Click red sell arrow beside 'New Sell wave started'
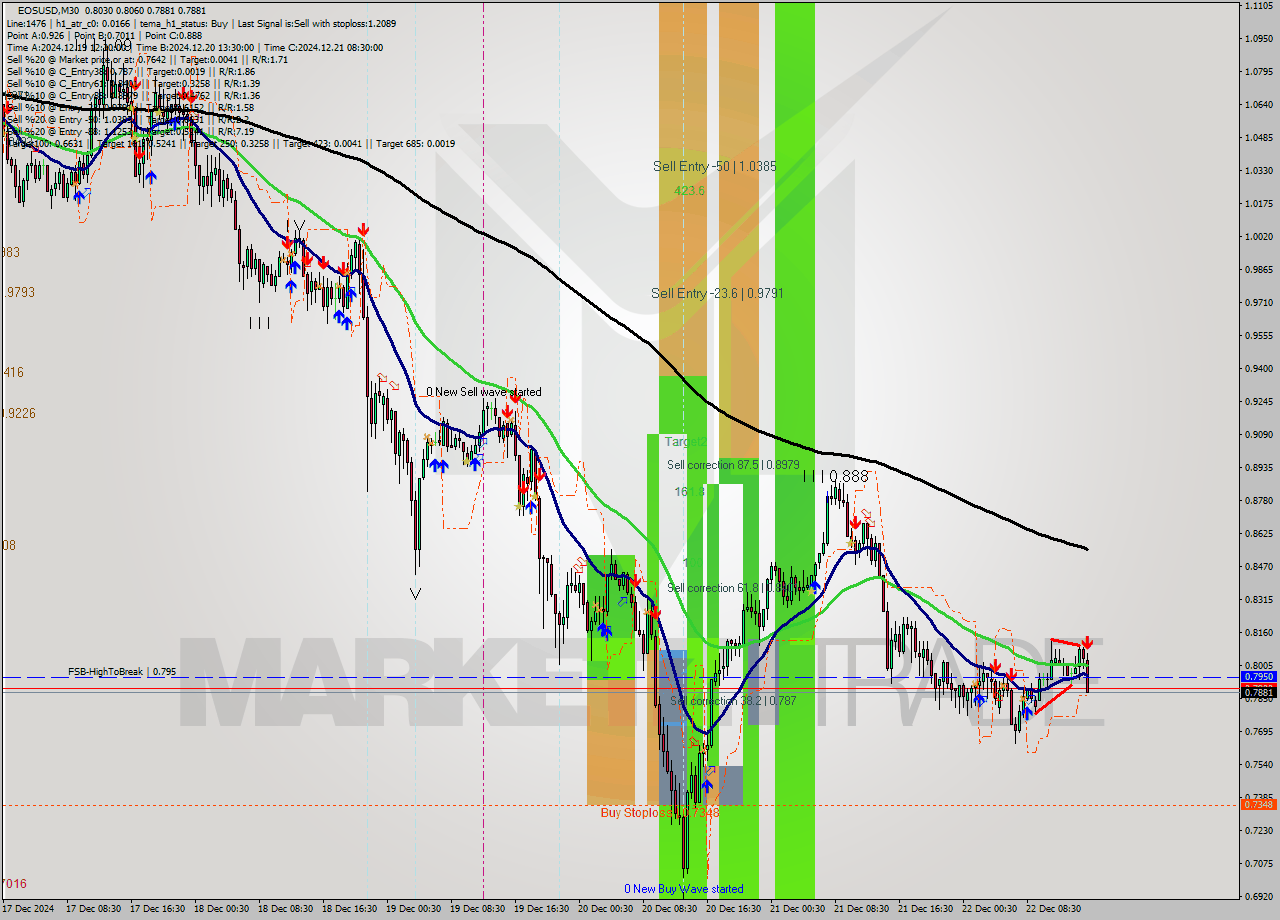 (x=514, y=397)
